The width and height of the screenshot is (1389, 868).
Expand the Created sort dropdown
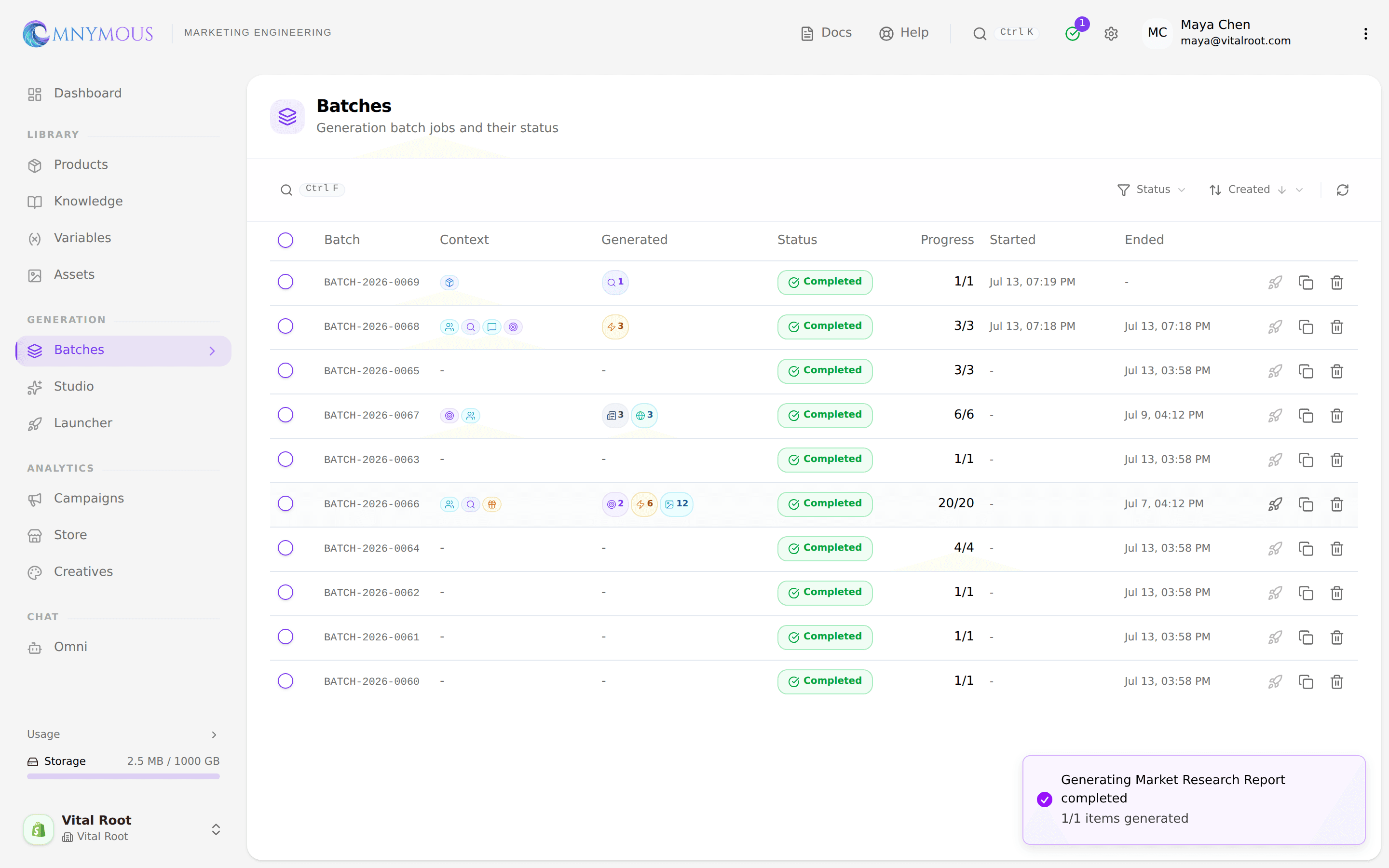tap(1256, 190)
